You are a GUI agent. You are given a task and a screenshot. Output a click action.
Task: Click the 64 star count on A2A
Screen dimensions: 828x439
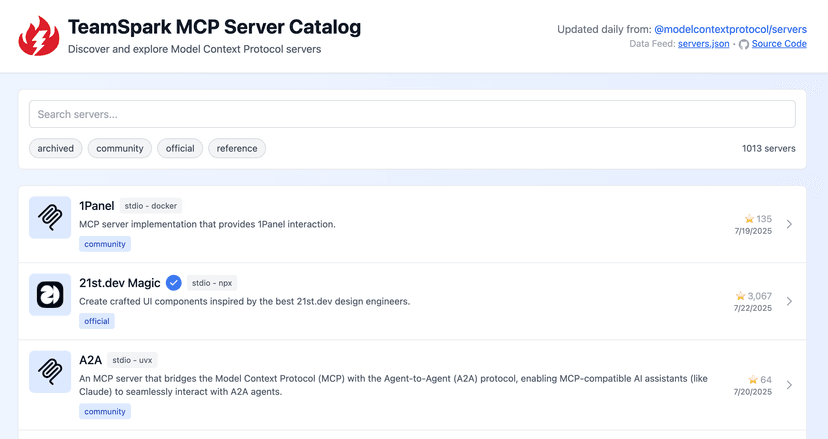click(x=766, y=380)
